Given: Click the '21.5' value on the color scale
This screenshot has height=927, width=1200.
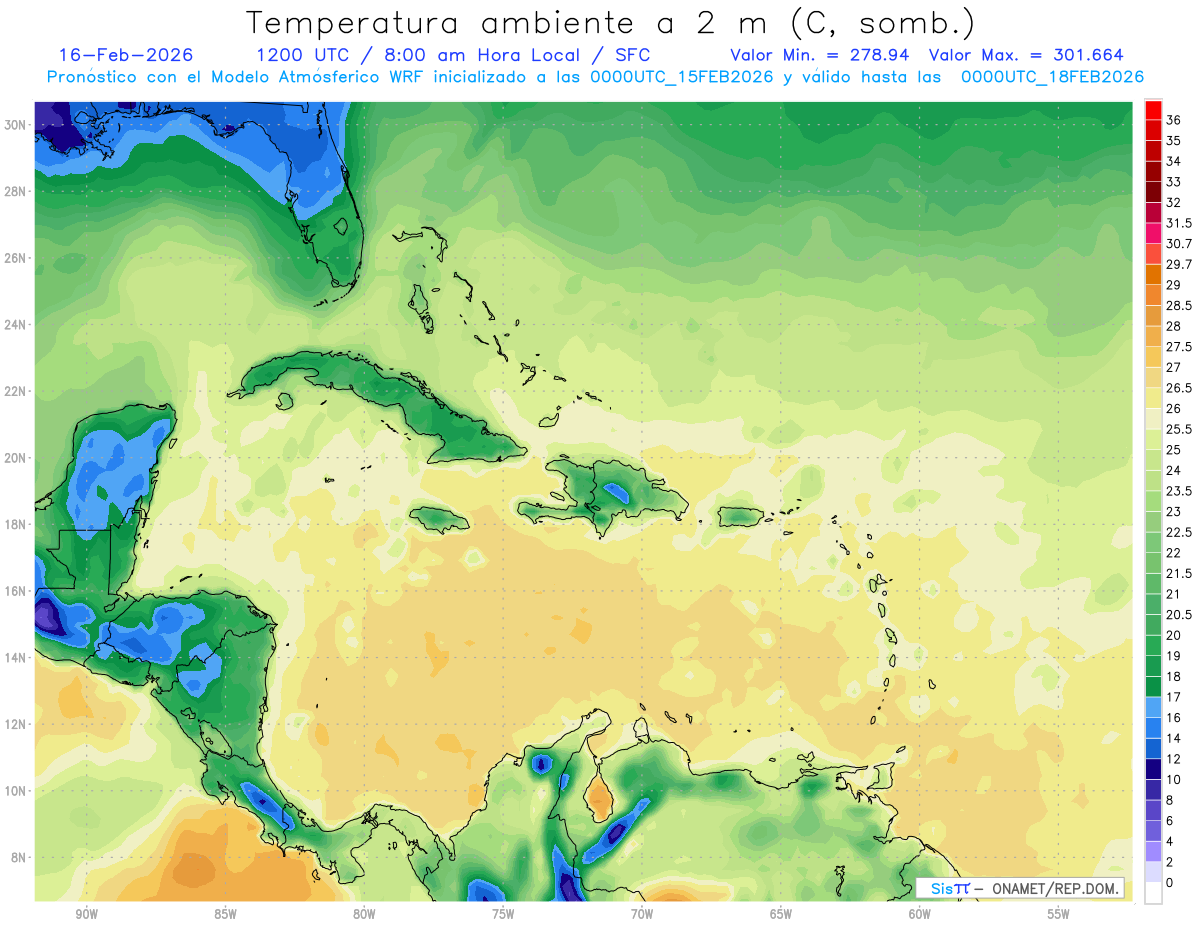Looking at the screenshot, I should coord(1179,573).
